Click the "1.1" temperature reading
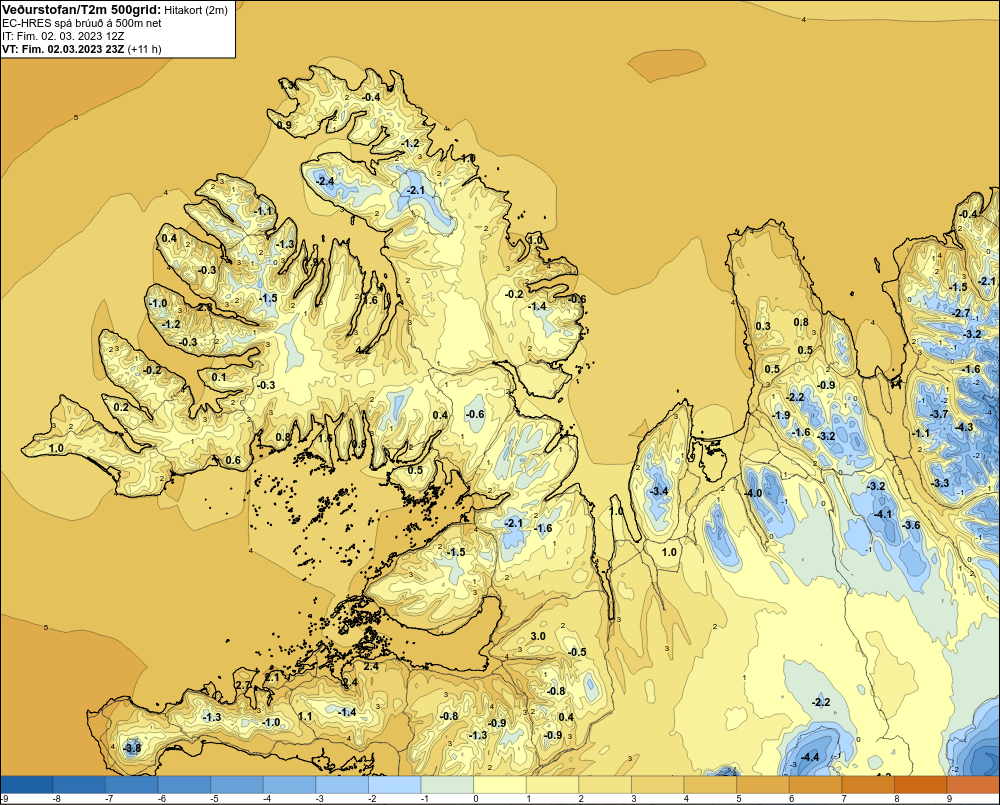This screenshot has width=1000, height=805. pos(305,716)
